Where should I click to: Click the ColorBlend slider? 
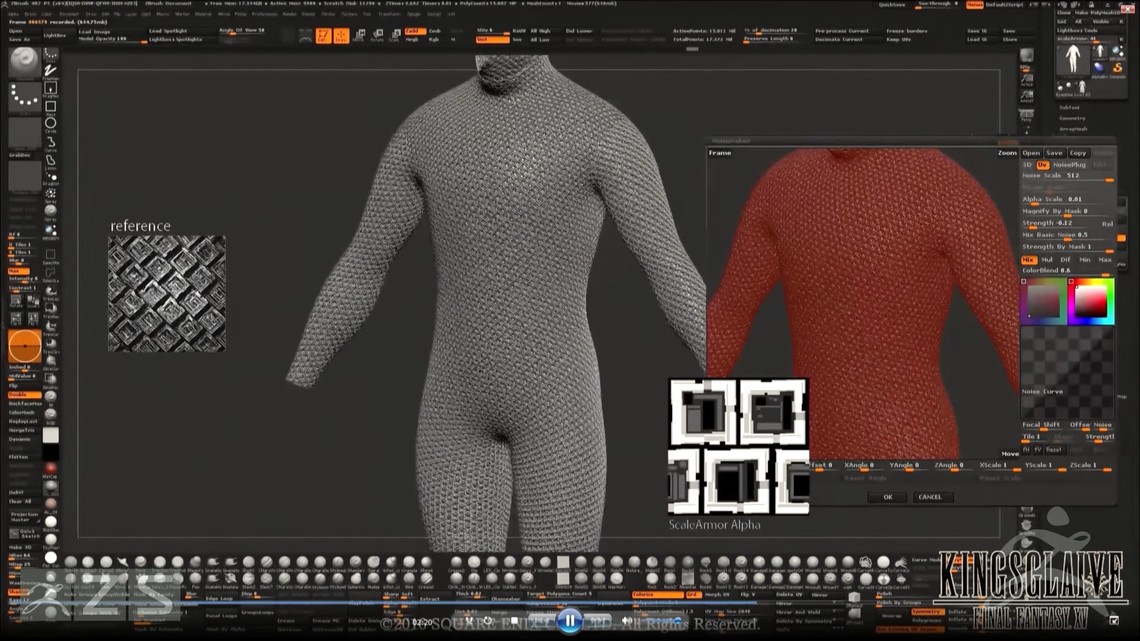click(1067, 270)
